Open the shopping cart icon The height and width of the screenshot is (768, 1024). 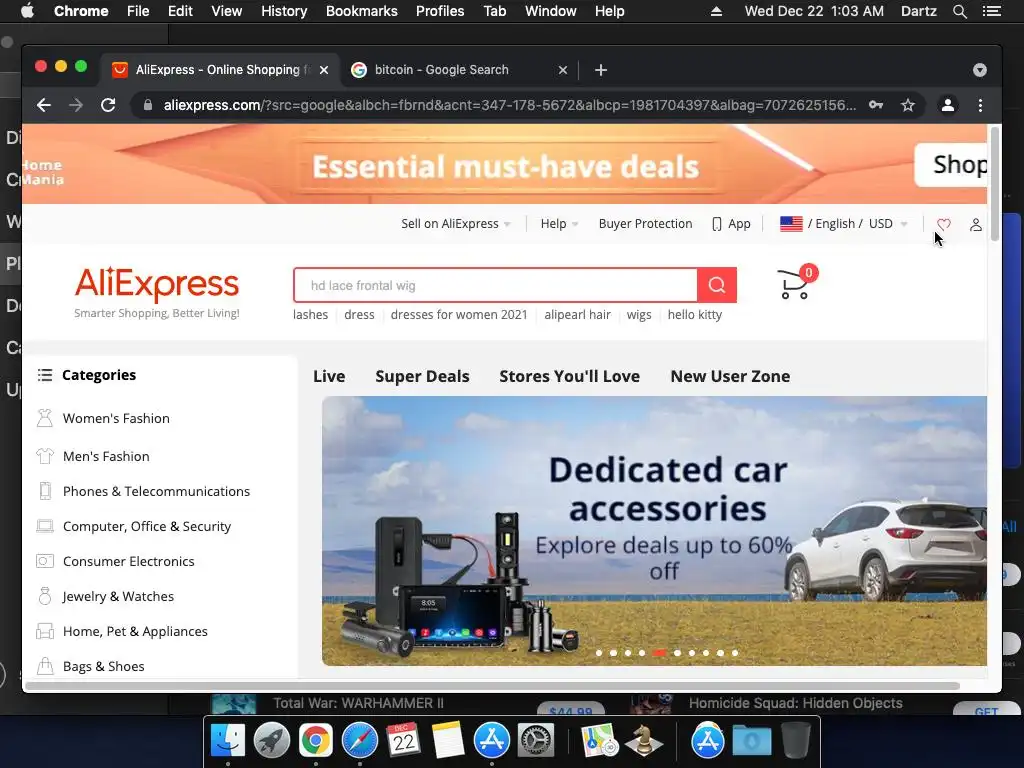(796, 283)
